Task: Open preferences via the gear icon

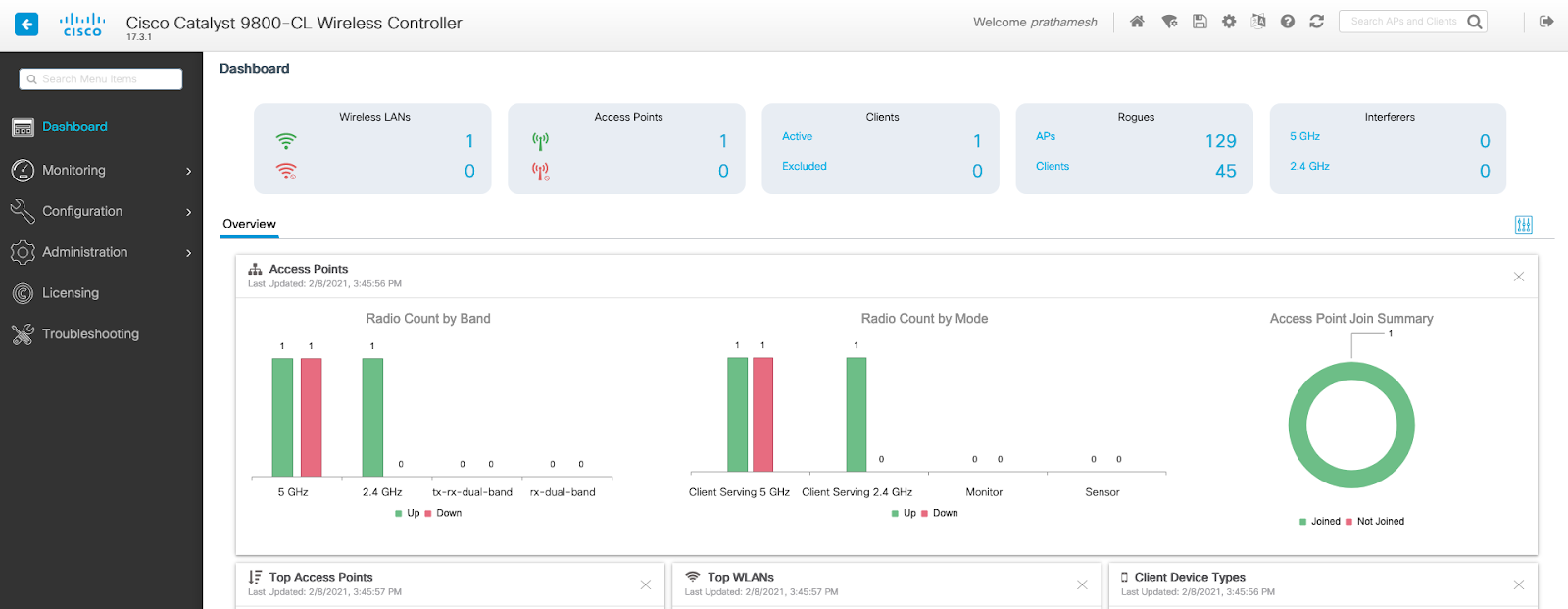Action: tap(1229, 22)
